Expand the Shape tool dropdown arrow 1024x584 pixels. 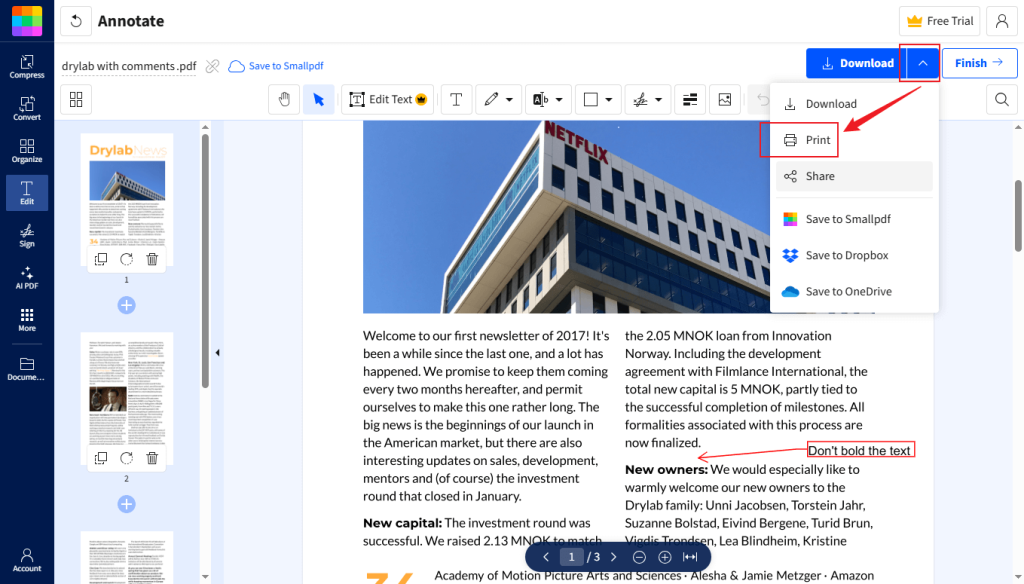click(x=607, y=99)
